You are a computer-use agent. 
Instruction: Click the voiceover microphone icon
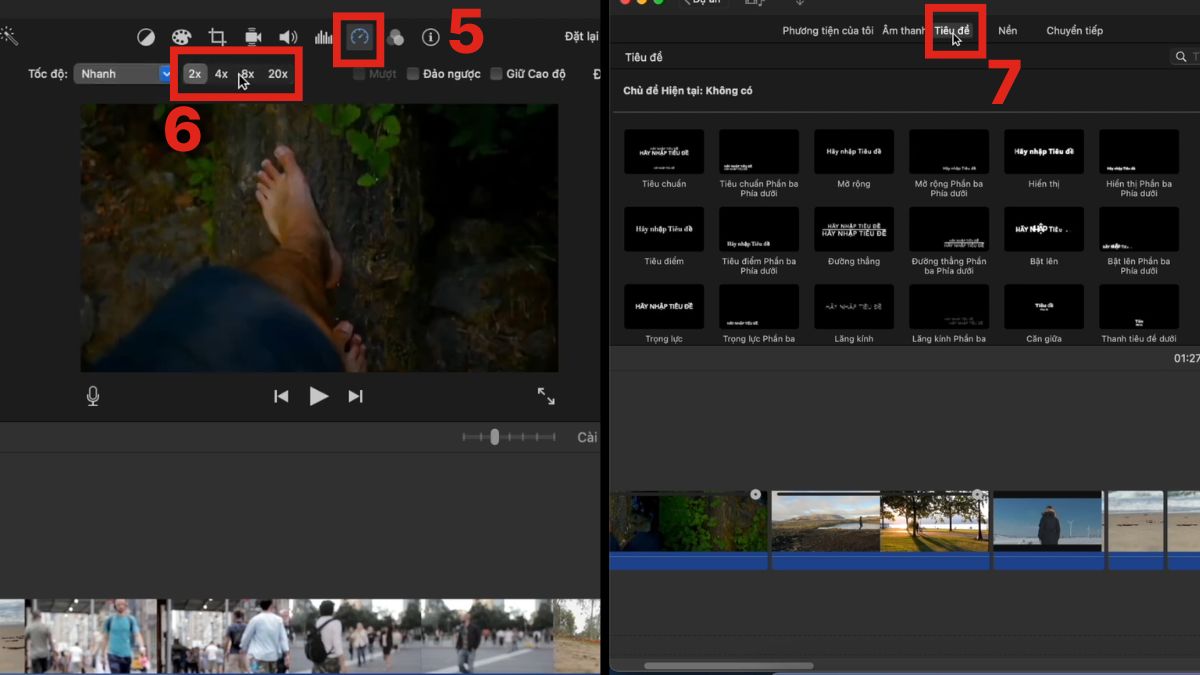(x=93, y=397)
